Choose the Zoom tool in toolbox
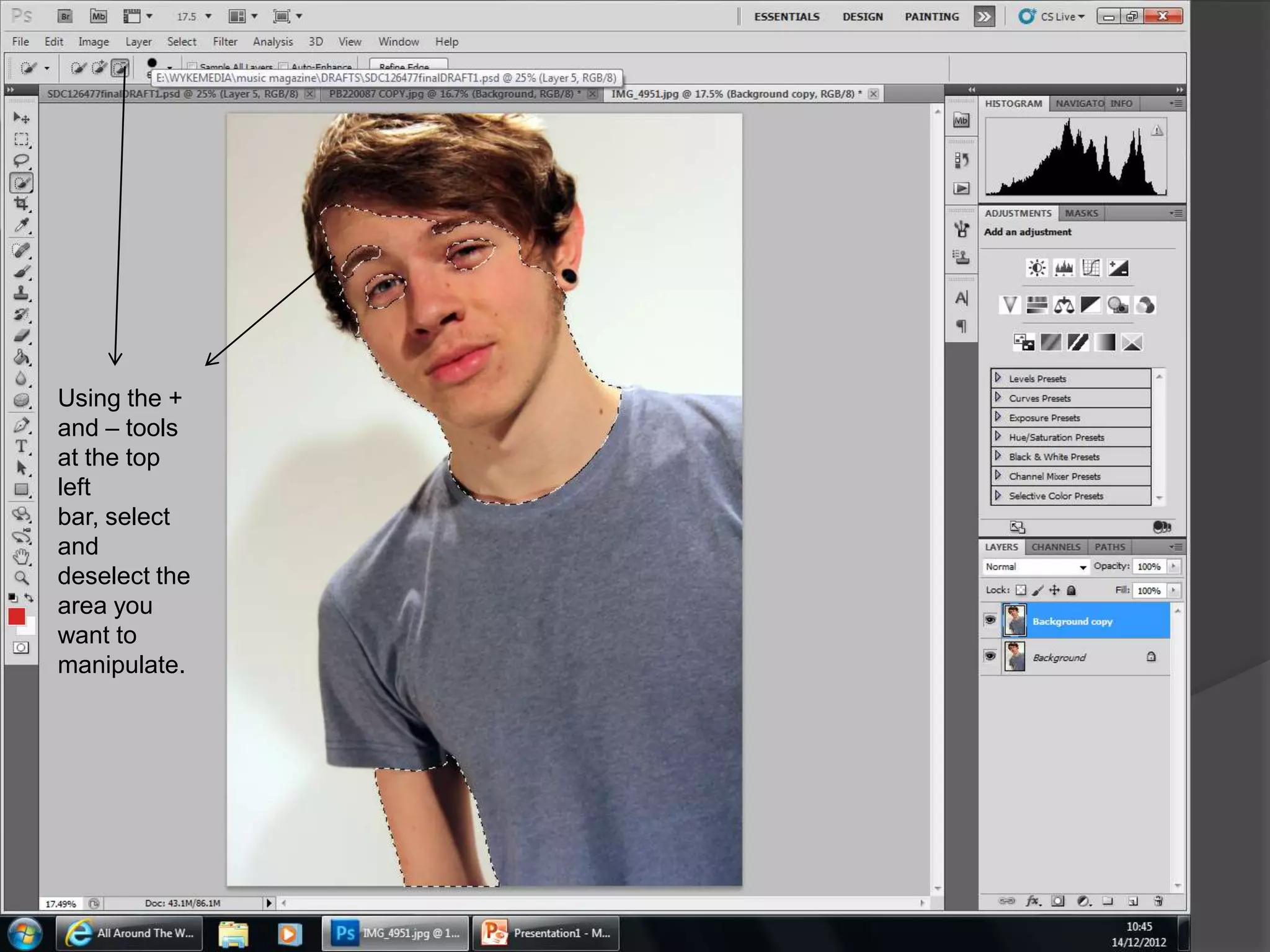 coord(21,578)
